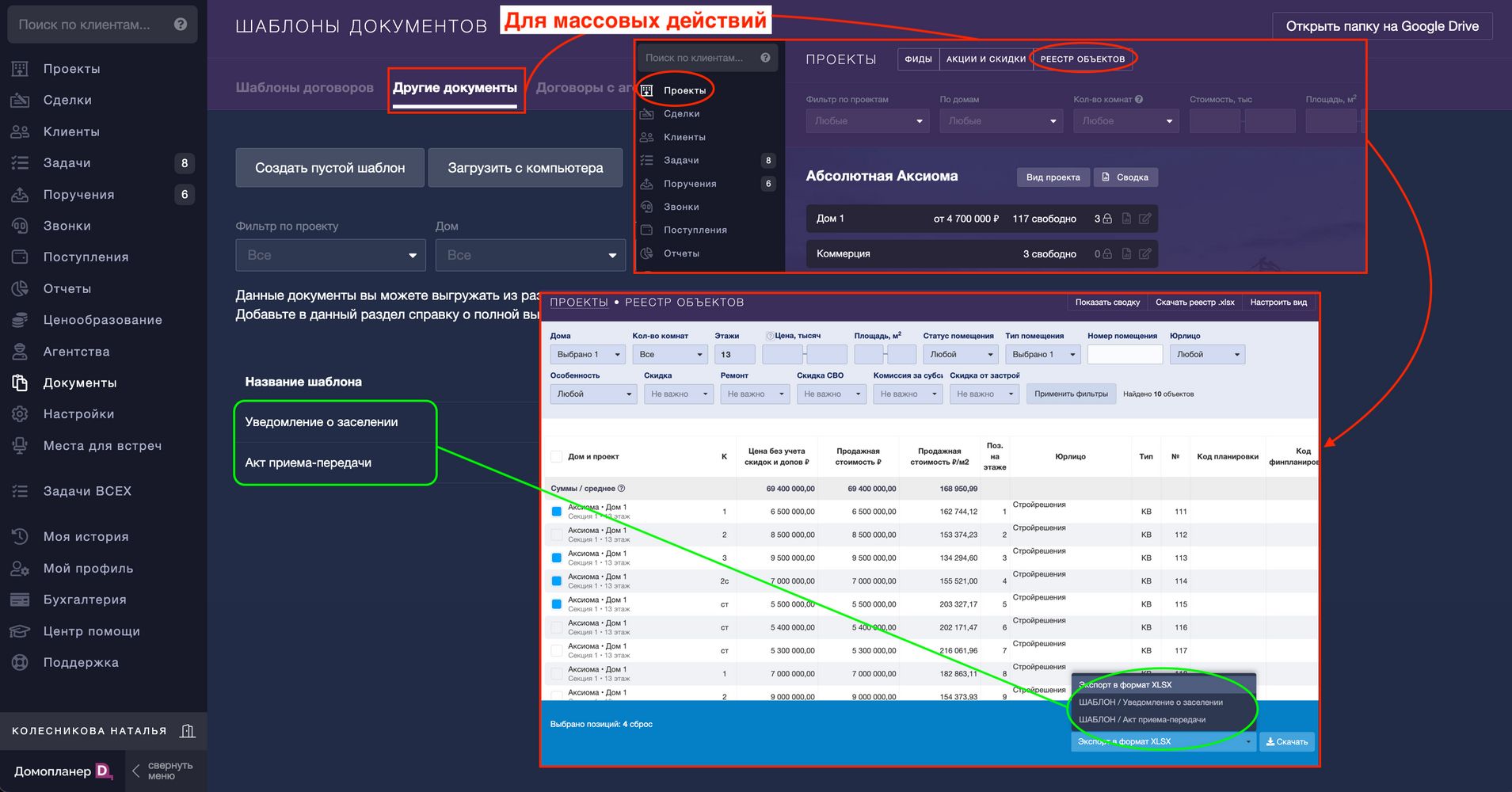Choose ШАБЛОН / Акт приема-передачи menu entry
Screen dimensions: 1512x792
[1142, 720]
